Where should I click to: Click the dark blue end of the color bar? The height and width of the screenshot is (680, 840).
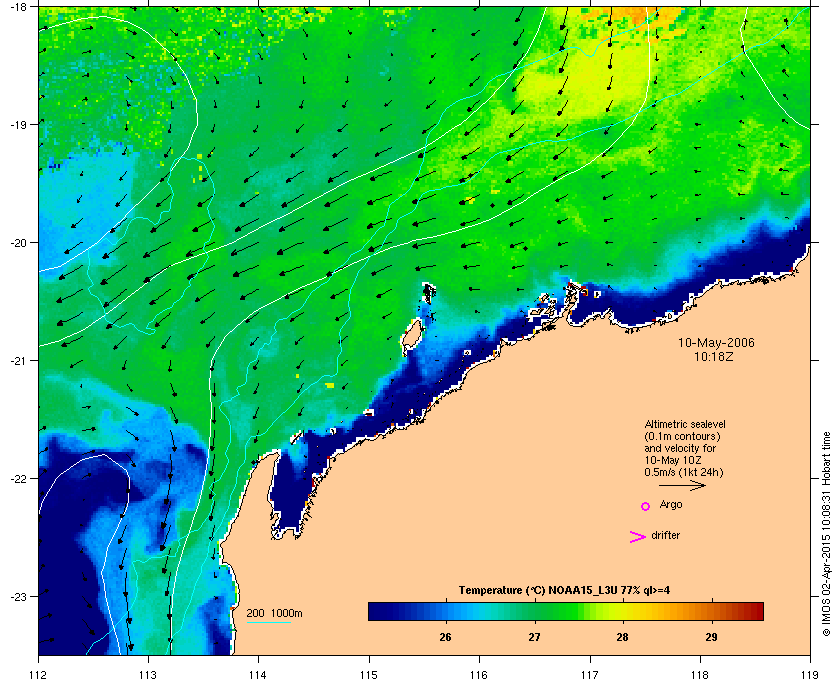[x=376, y=611]
